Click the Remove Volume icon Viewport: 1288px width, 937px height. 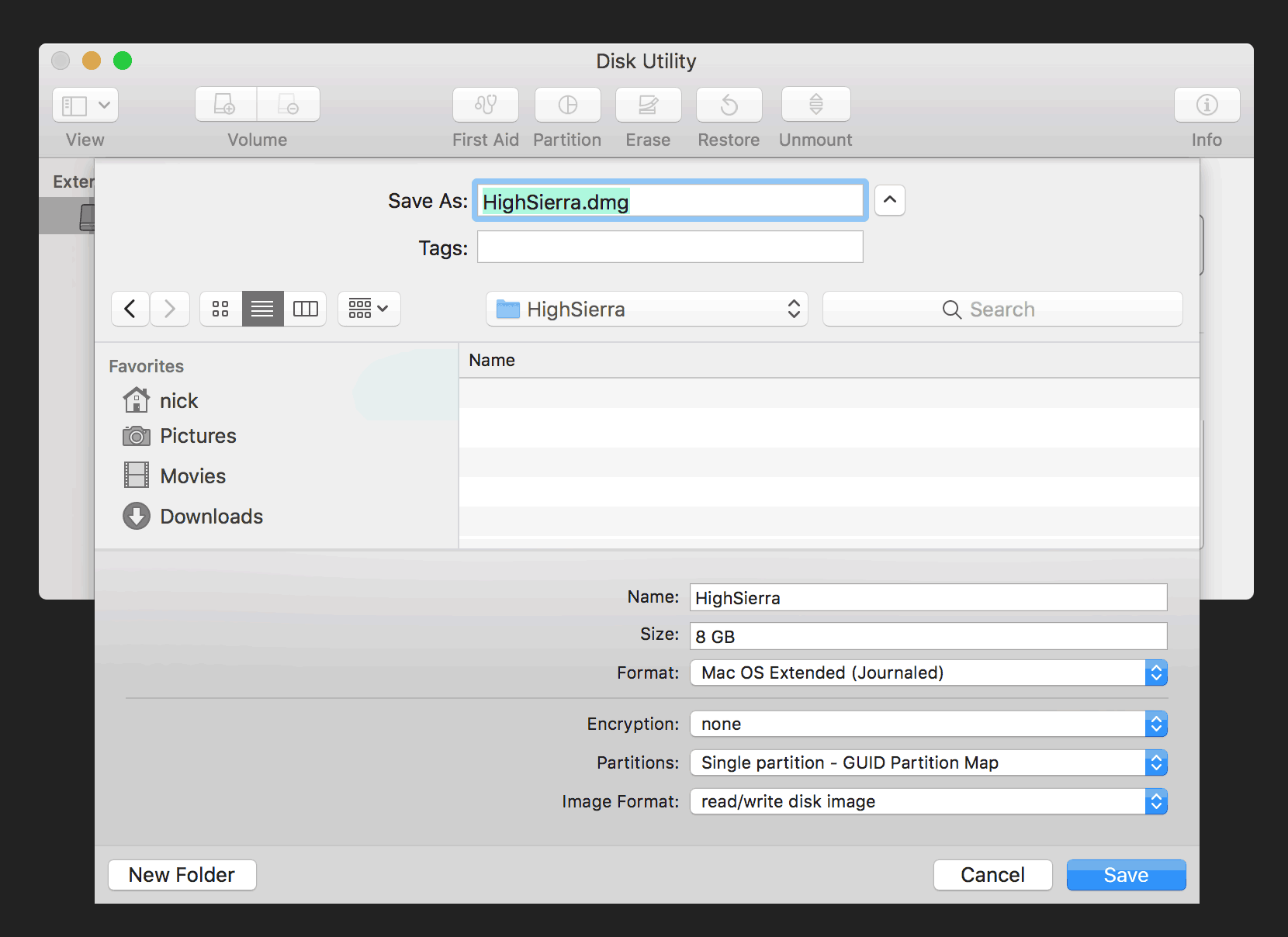click(289, 105)
